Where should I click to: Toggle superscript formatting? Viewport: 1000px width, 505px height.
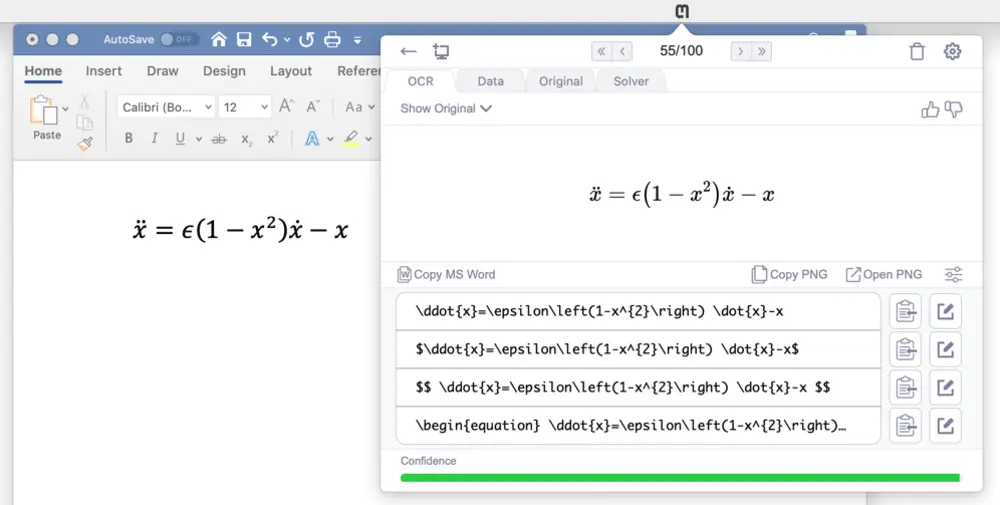272,138
